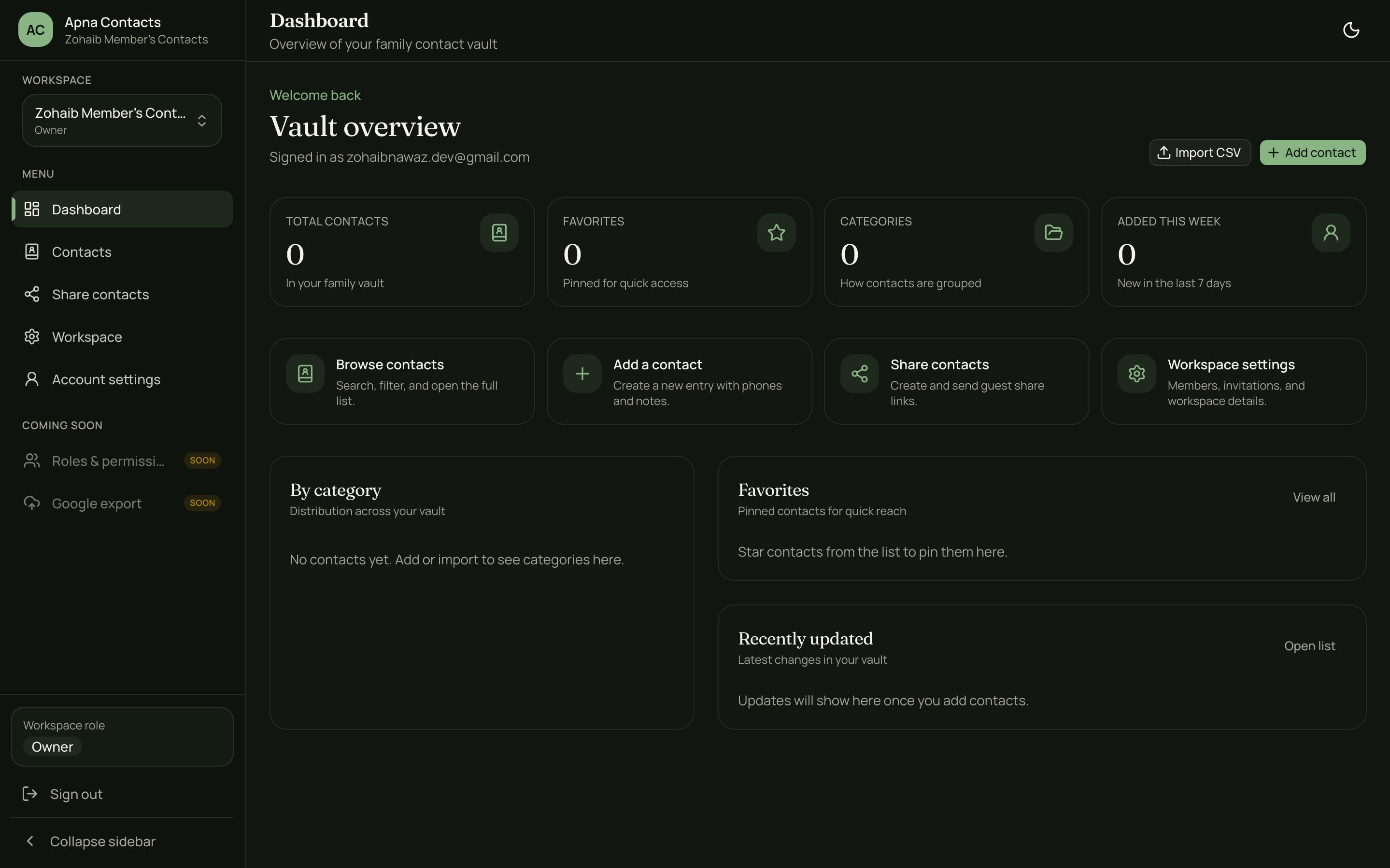Click the Apna Contacts title

click(x=113, y=22)
